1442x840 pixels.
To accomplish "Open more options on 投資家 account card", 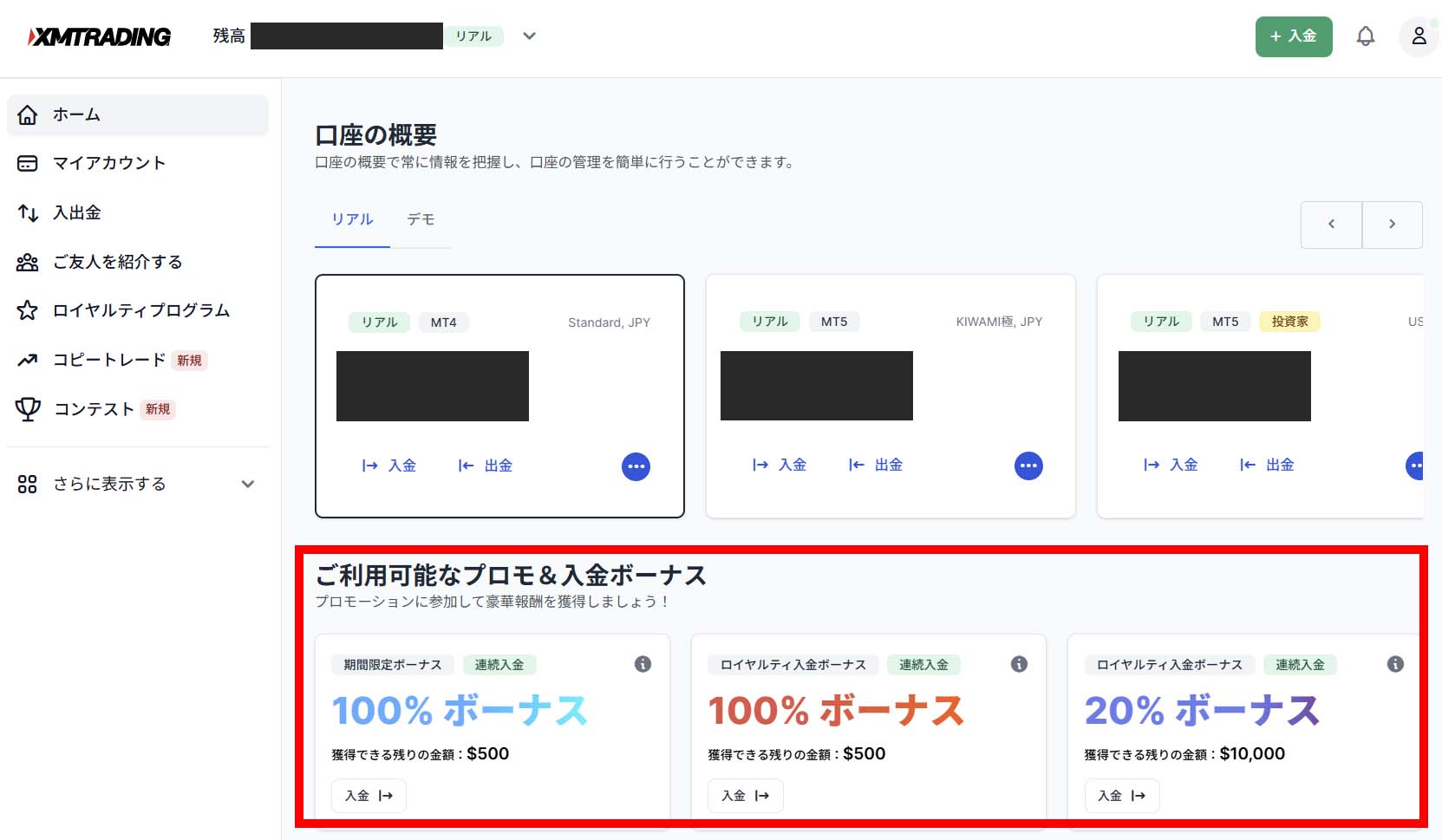I will (x=1415, y=466).
